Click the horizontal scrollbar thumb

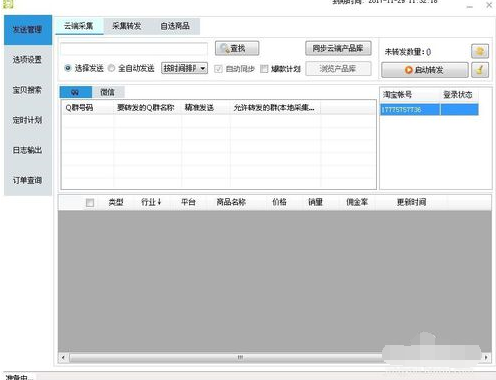click(x=240, y=358)
